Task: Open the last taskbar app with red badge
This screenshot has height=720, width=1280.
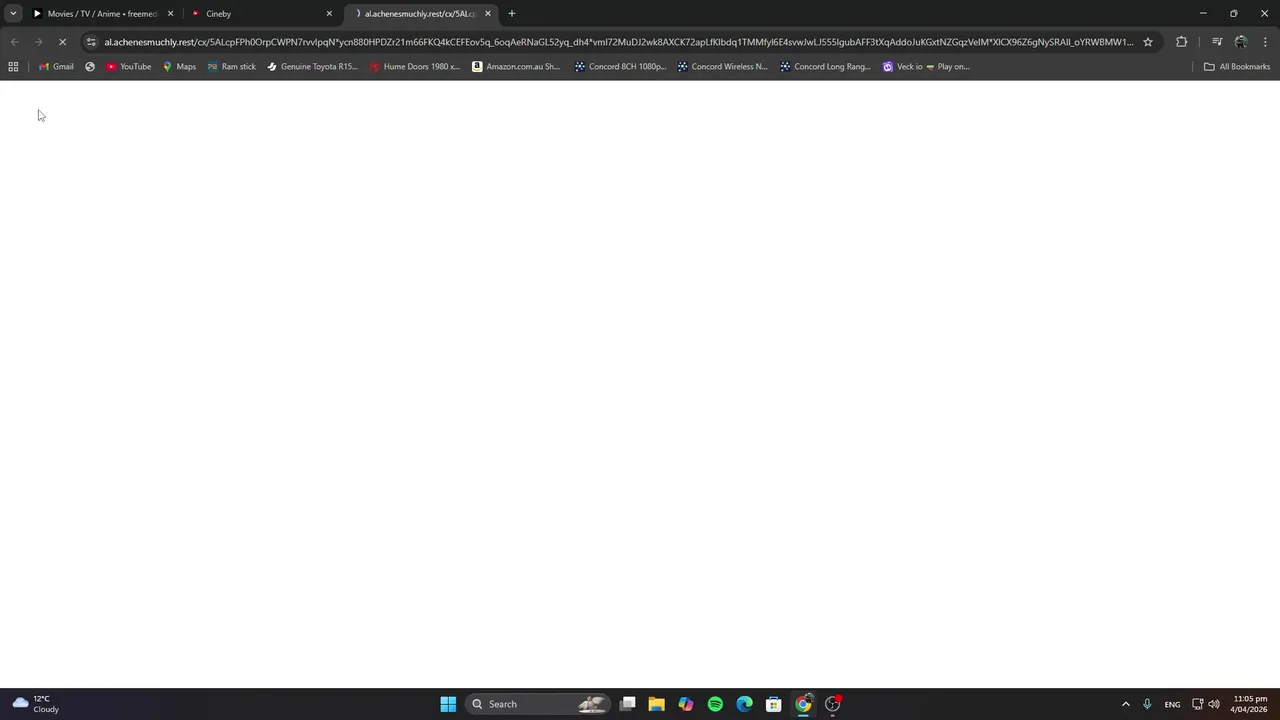Action: [x=832, y=704]
